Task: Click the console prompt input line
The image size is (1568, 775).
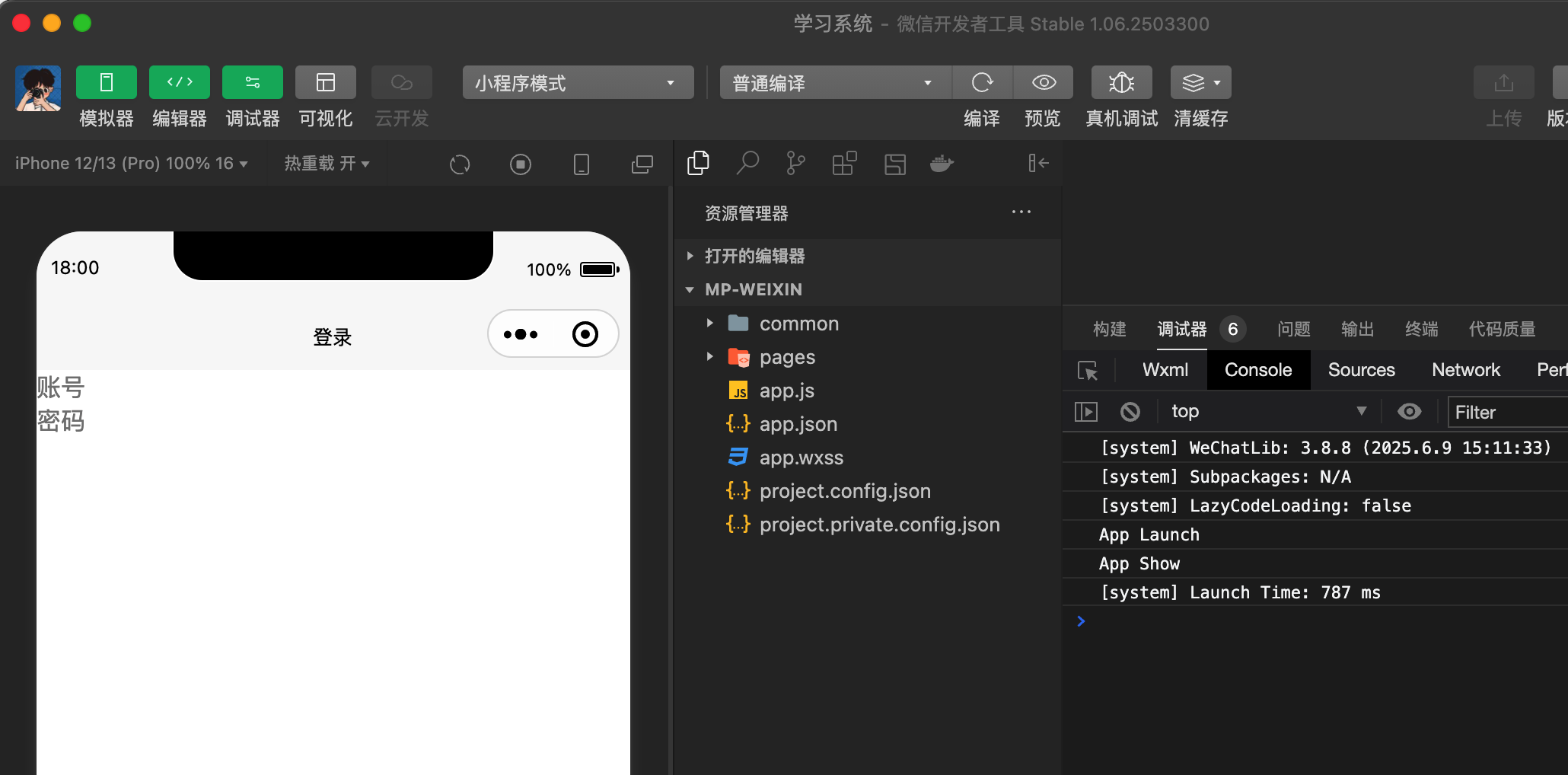Action: click(x=1324, y=621)
